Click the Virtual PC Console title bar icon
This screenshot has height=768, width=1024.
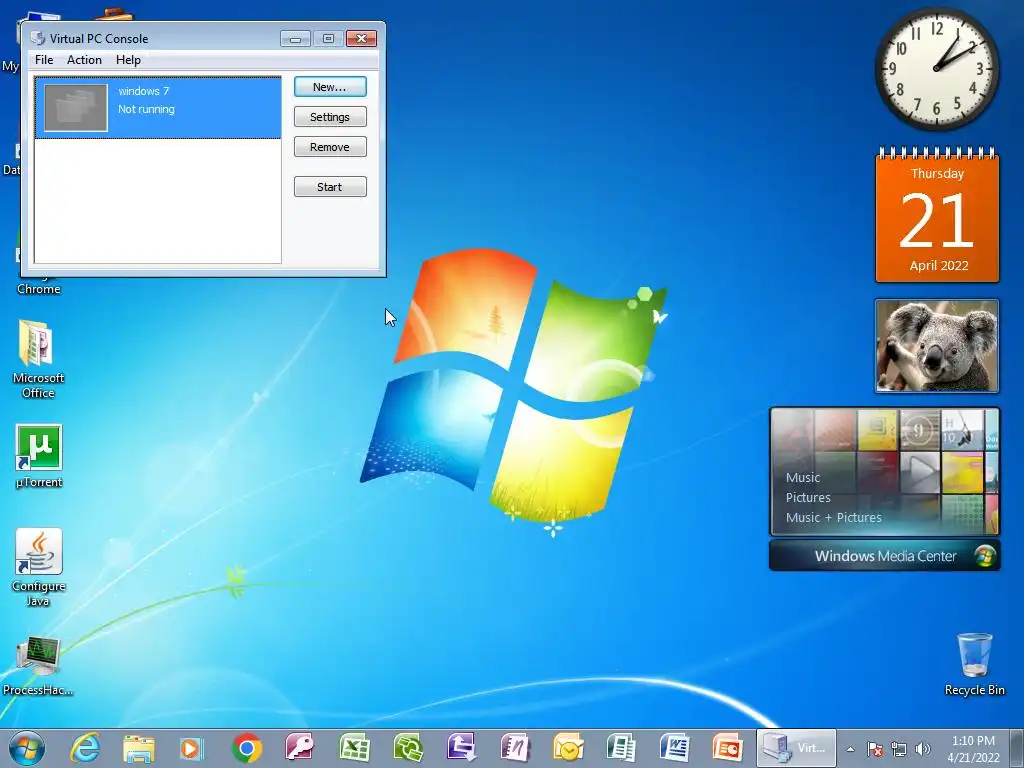[x=38, y=39]
